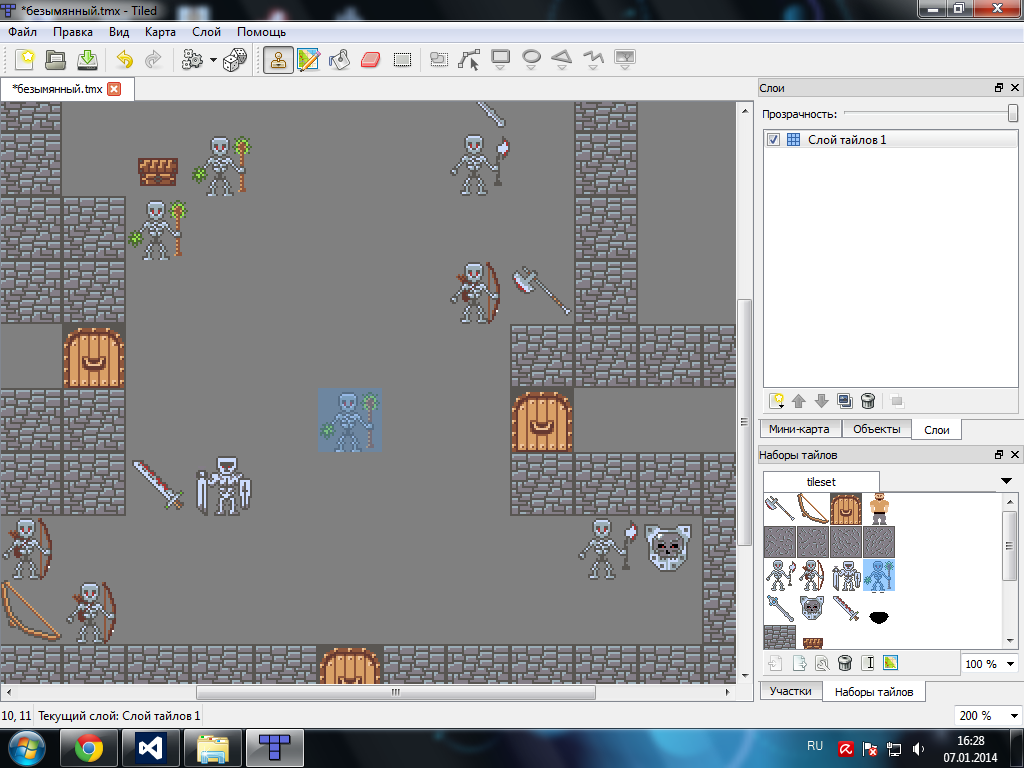This screenshot has width=1024, height=768.
Task: Pick the bloody sword tile in the tileset
Action: point(846,609)
